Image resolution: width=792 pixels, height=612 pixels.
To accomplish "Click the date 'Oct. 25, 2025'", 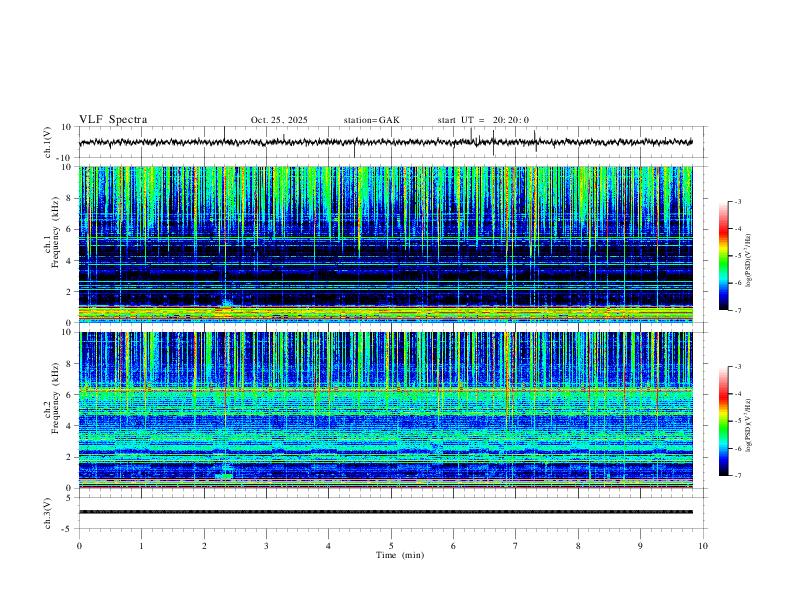I will coord(279,120).
